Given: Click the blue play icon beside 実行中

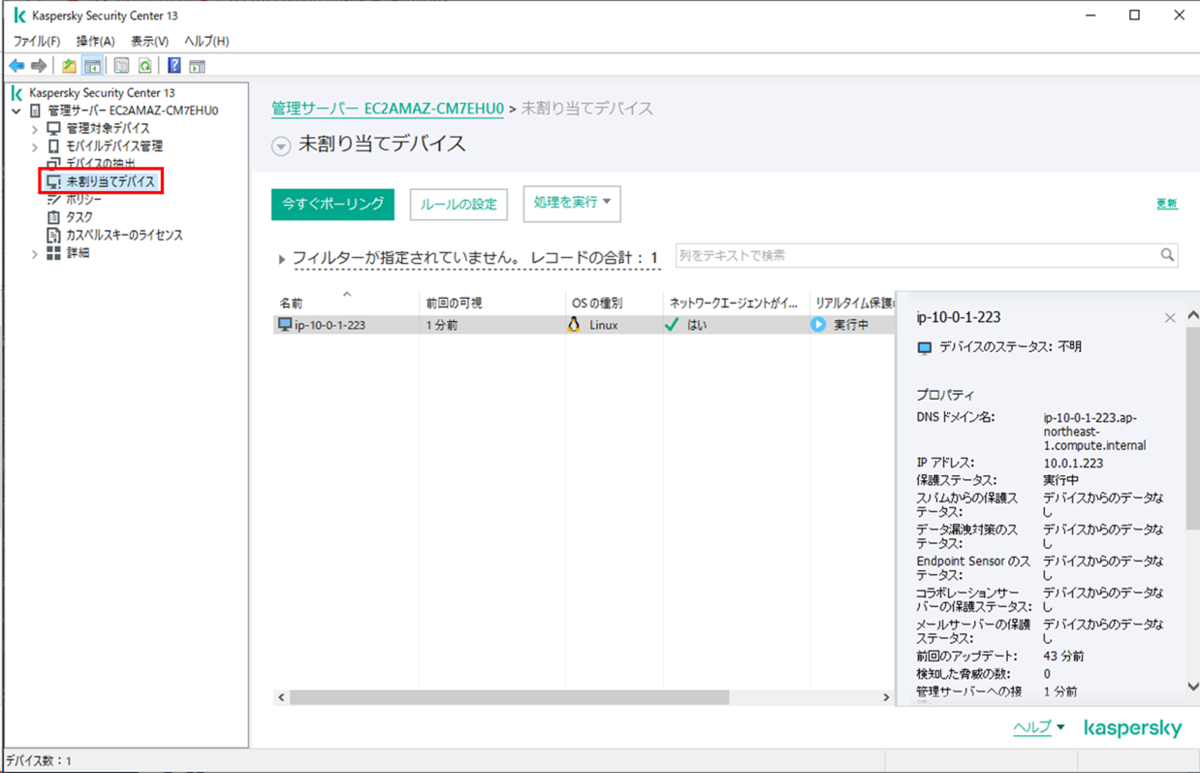Looking at the screenshot, I should click(818, 325).
